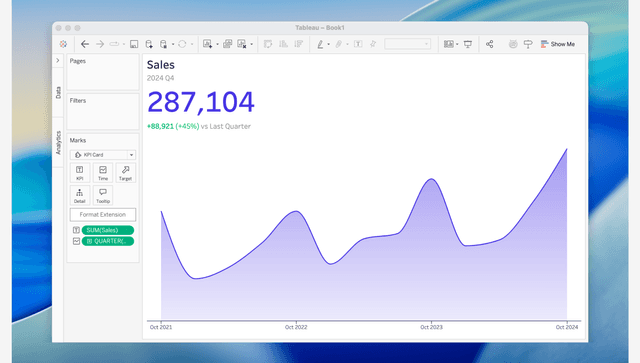Viewport: 640px width, 363px height.
Task: Switch to the Analytics side tab
Action: pos(58,143)
